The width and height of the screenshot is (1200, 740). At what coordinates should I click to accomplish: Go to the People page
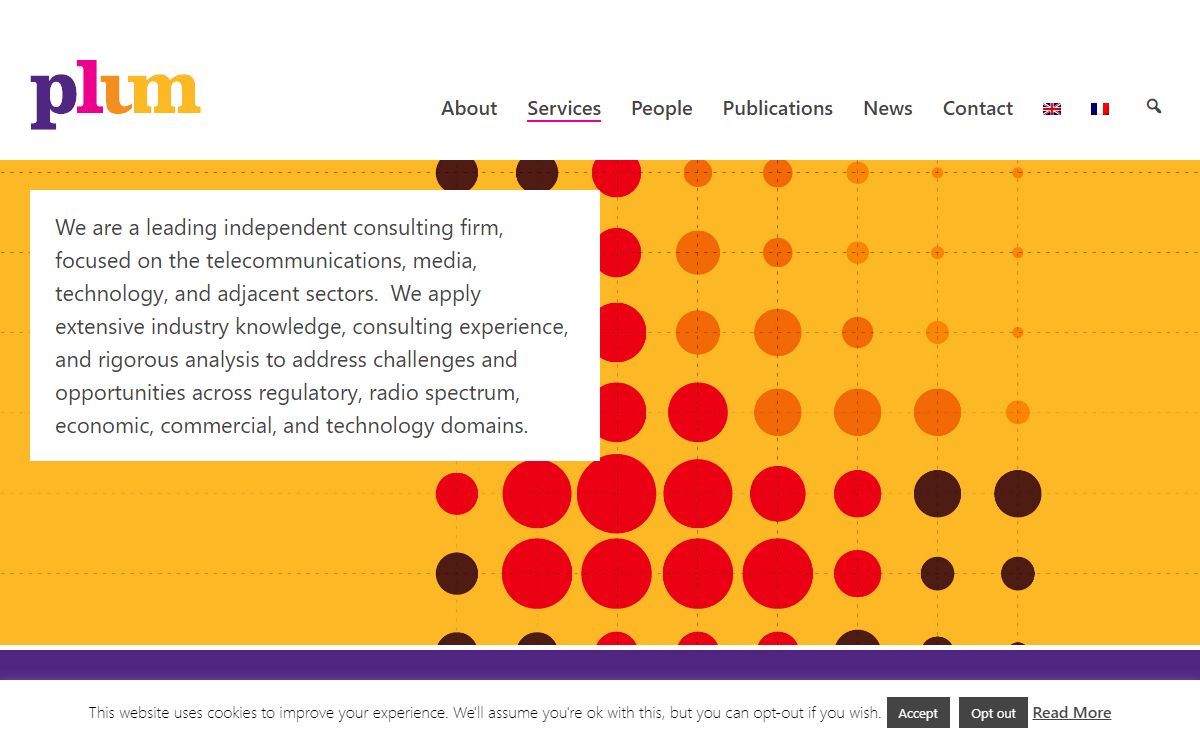coord(662,108)
